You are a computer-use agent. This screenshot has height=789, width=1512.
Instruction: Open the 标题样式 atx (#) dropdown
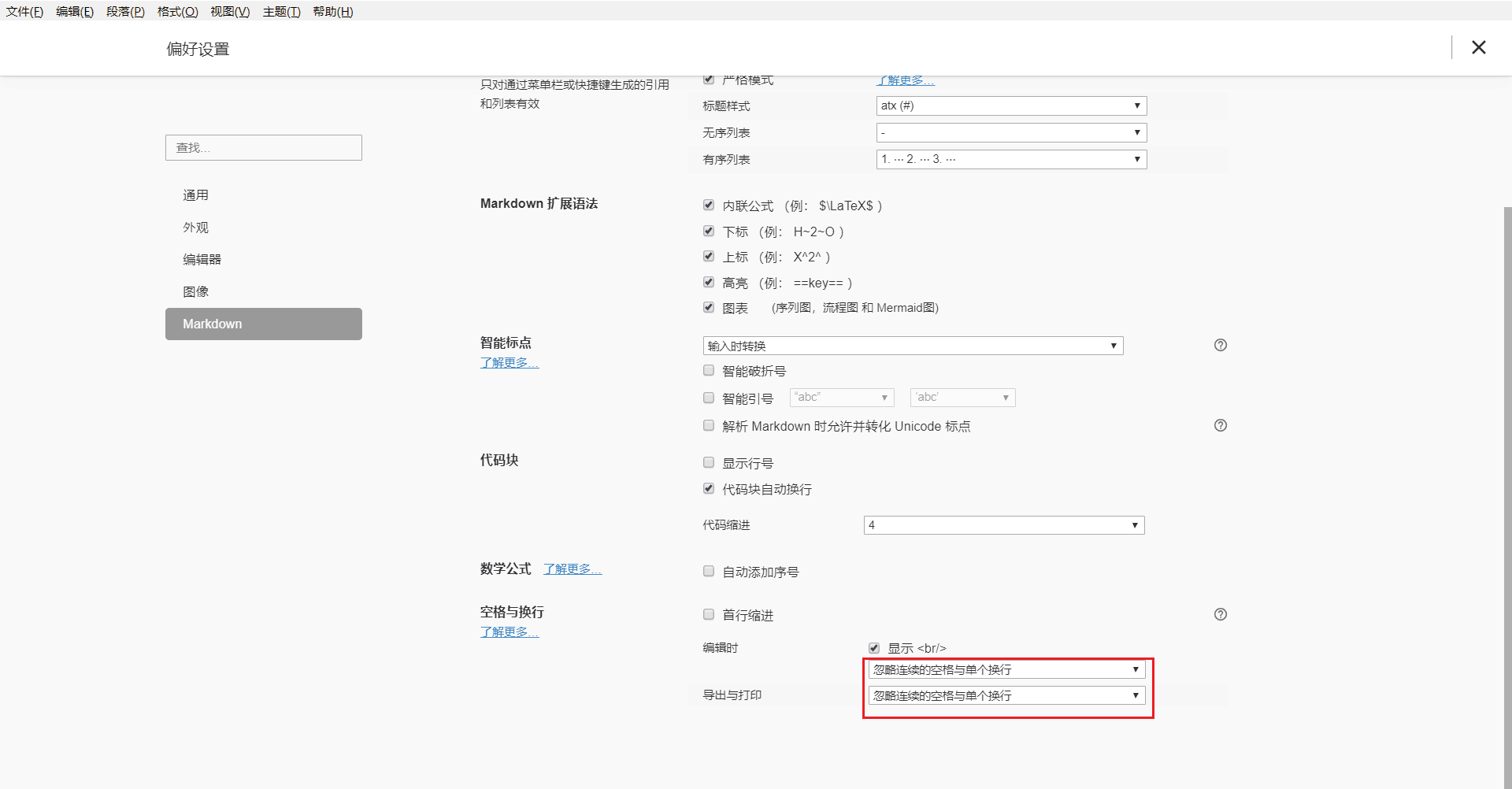tap(1011, 106)
